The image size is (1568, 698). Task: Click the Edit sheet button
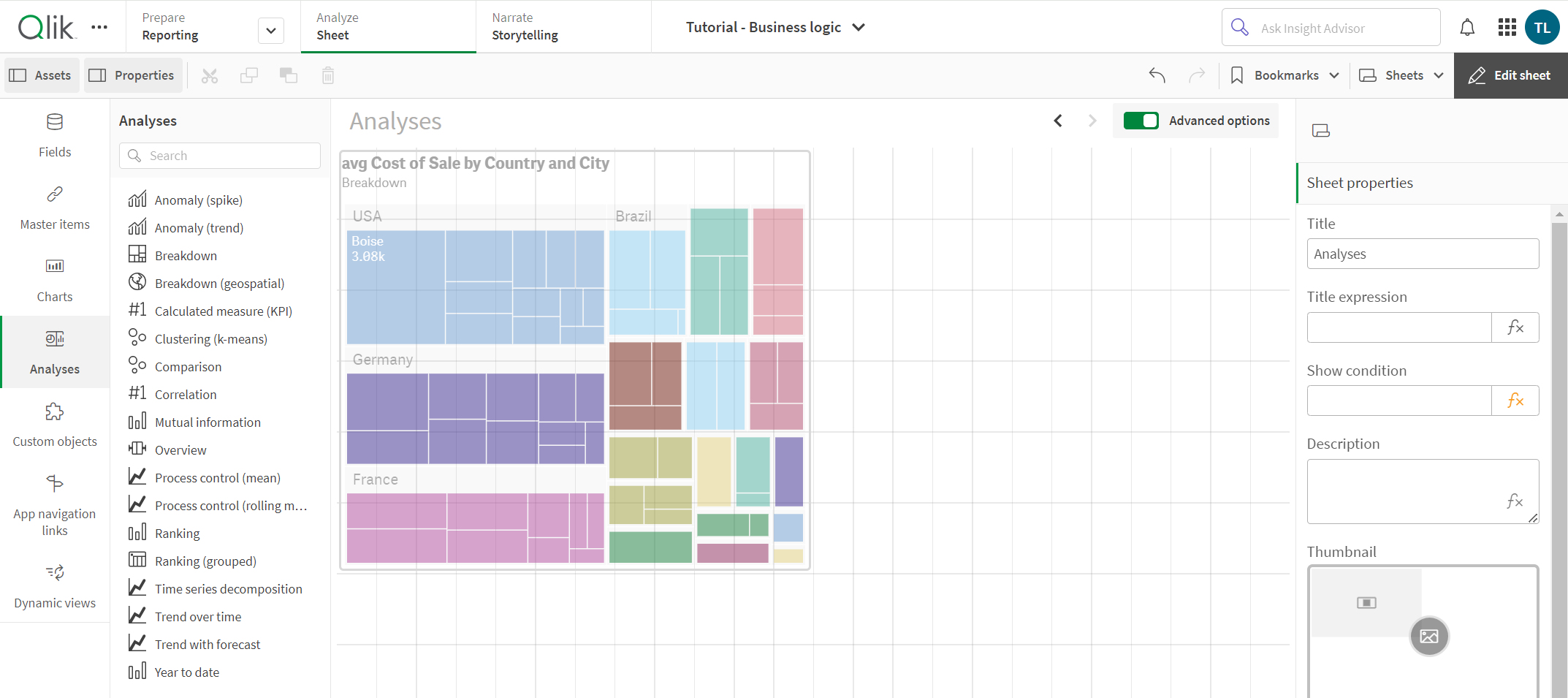(x=1510, y=75)
